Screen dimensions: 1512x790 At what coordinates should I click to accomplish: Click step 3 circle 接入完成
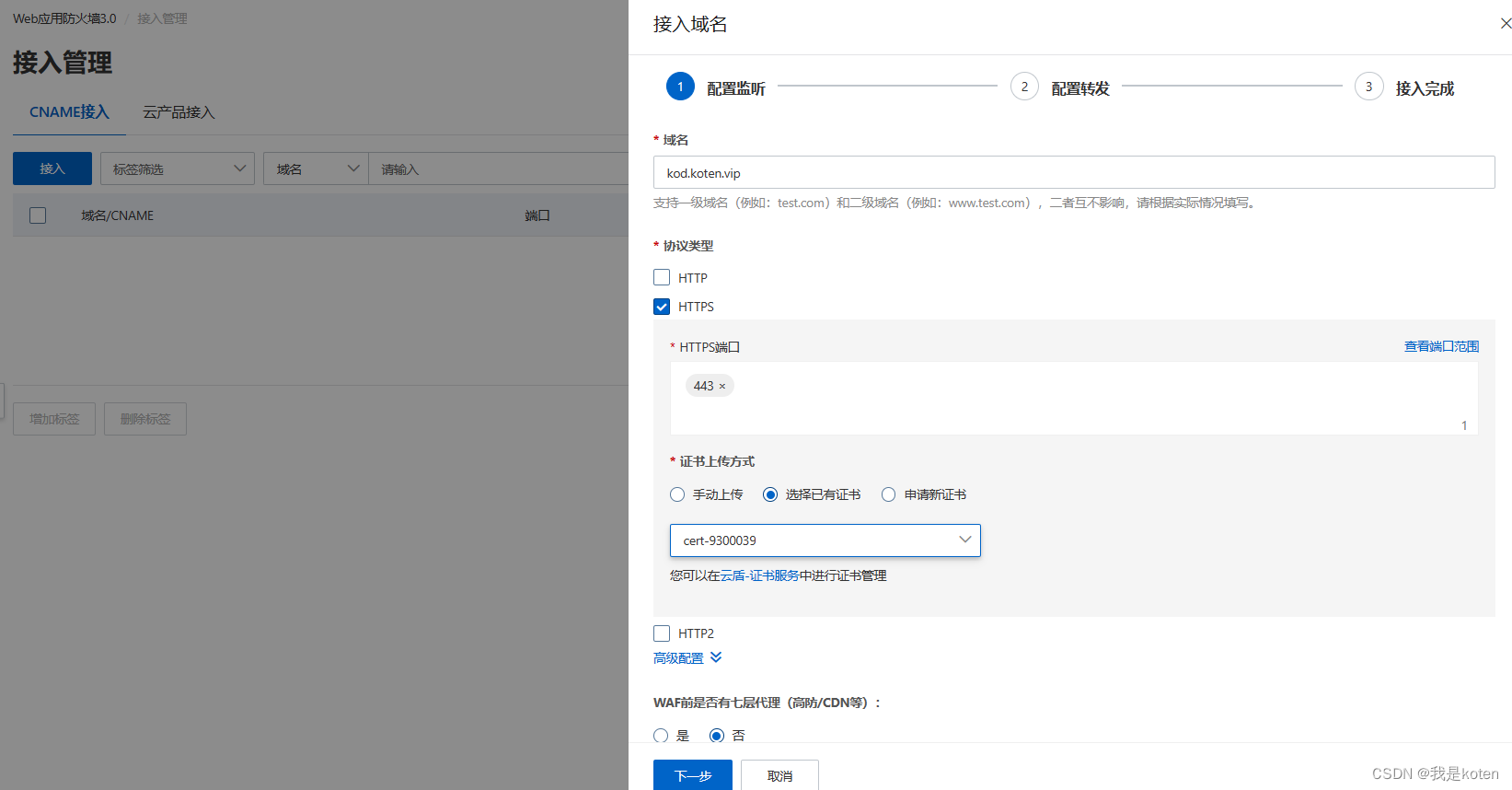point(1368,87)
